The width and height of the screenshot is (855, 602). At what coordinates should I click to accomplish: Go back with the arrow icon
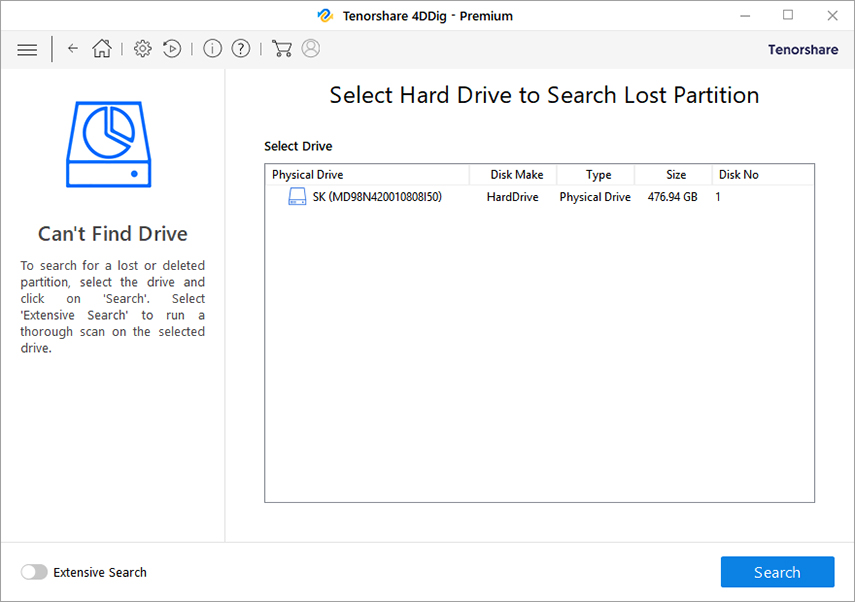[73, 49]
